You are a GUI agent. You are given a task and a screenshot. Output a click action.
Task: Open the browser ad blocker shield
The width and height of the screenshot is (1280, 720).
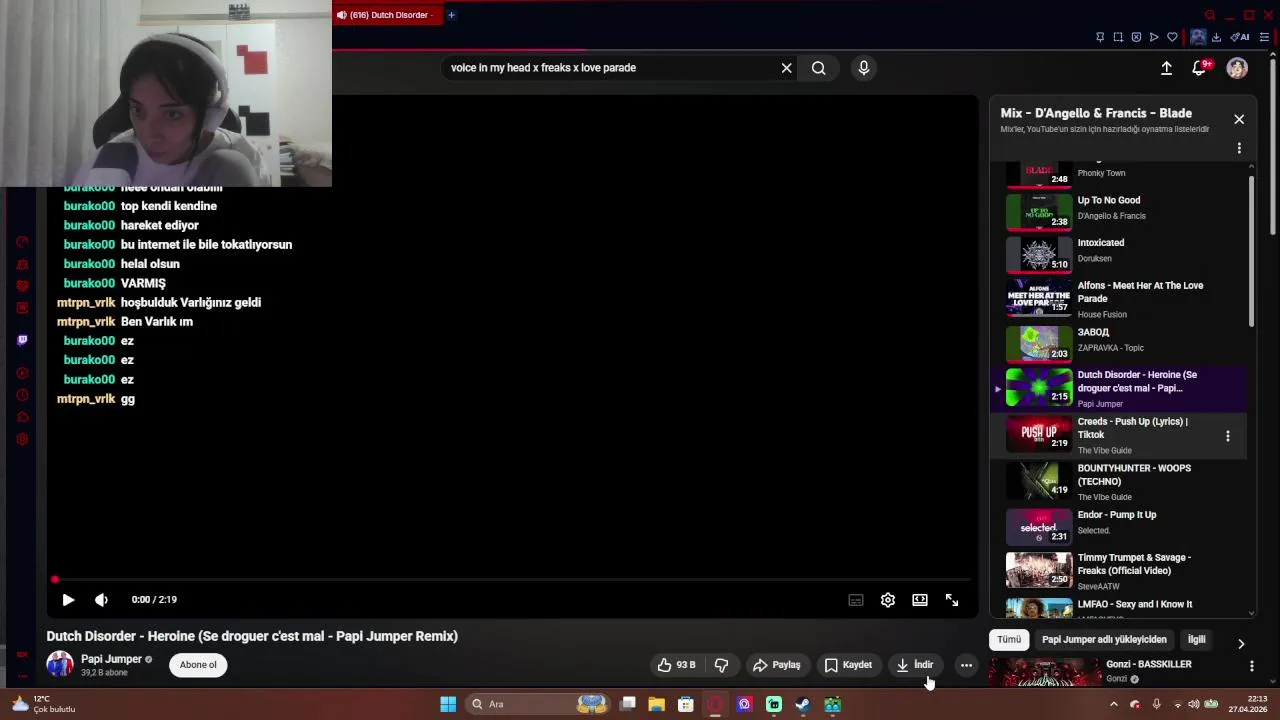[x=1136, y=37]
